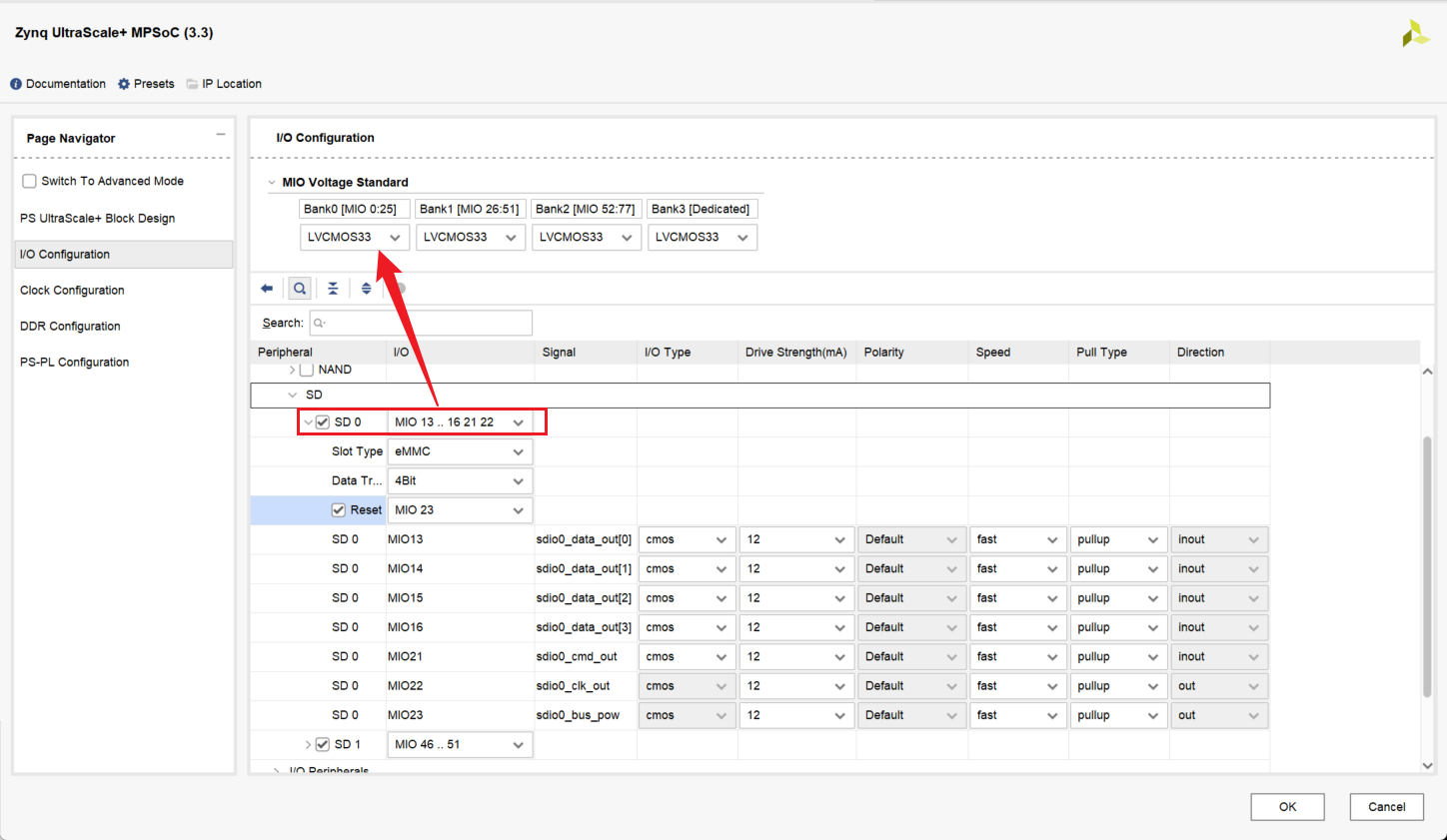Open MIO16 Speed fast dropdown
Viewport: 1447px width, 840px height.
1018,627
